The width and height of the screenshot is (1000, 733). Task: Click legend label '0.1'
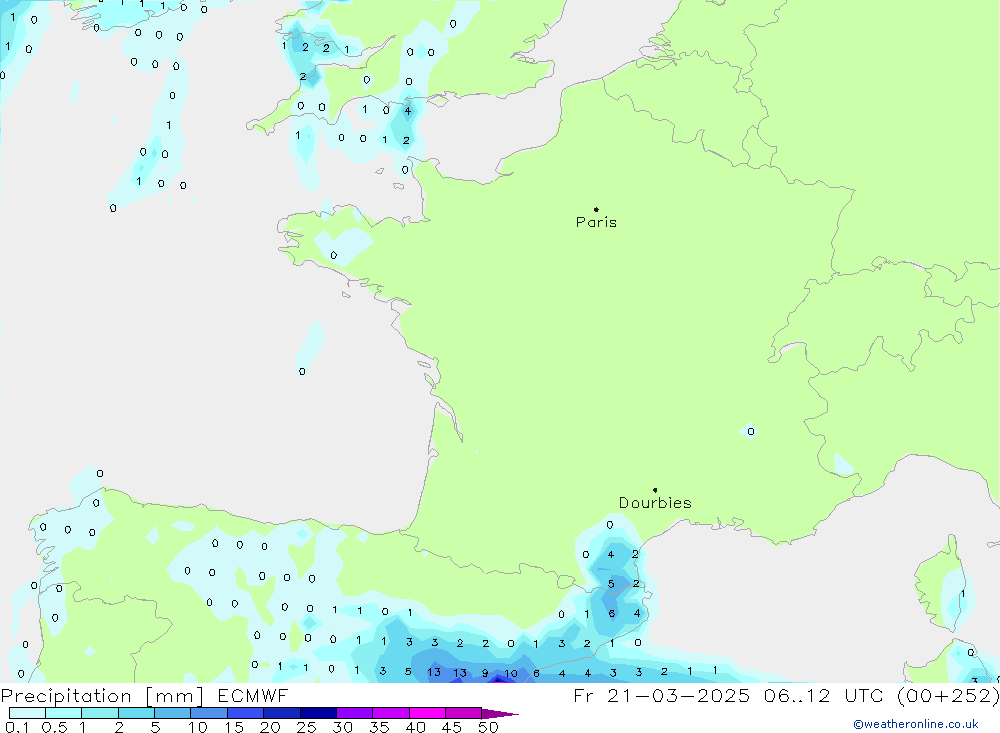pyautogui.click(x=17, y=727)
